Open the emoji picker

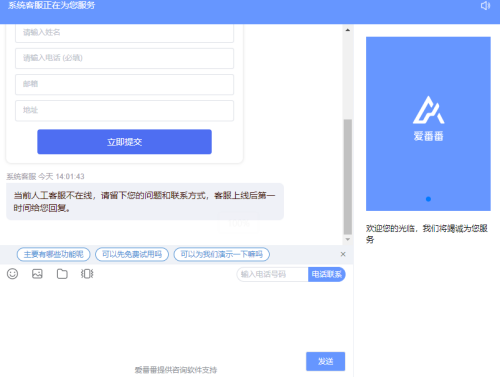click(x=12, y=274)
